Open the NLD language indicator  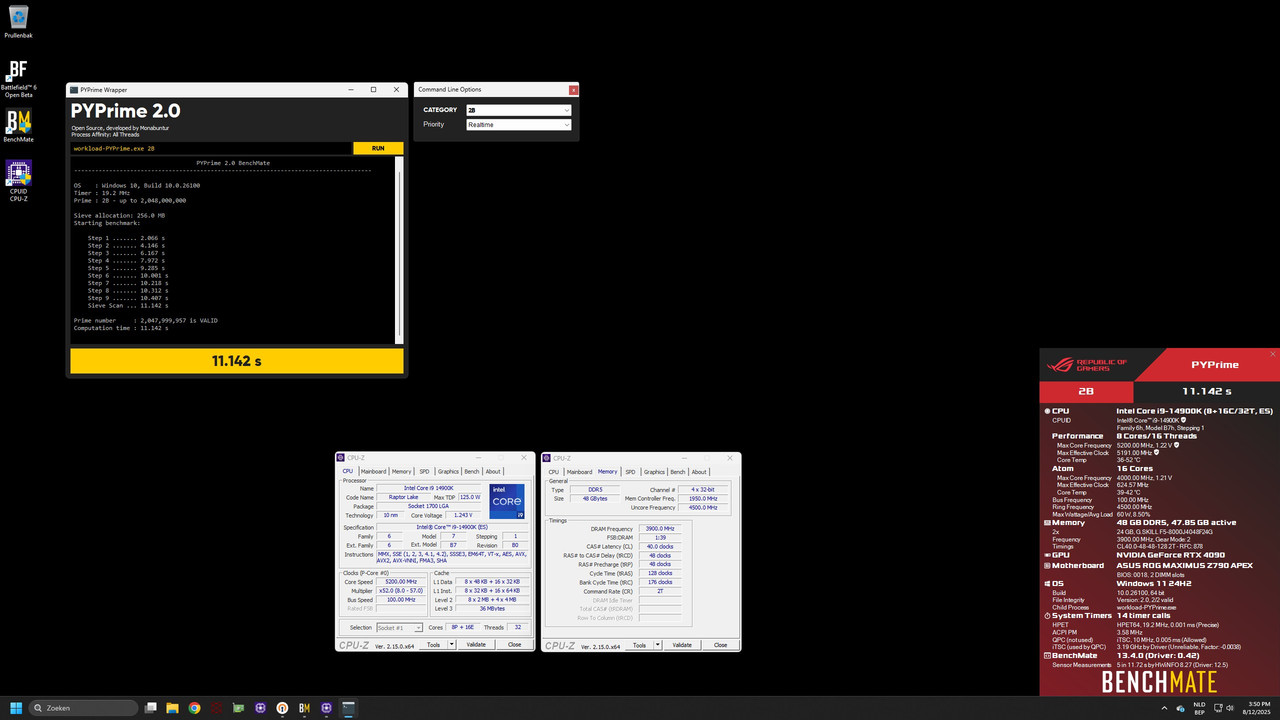point(1199,708)
